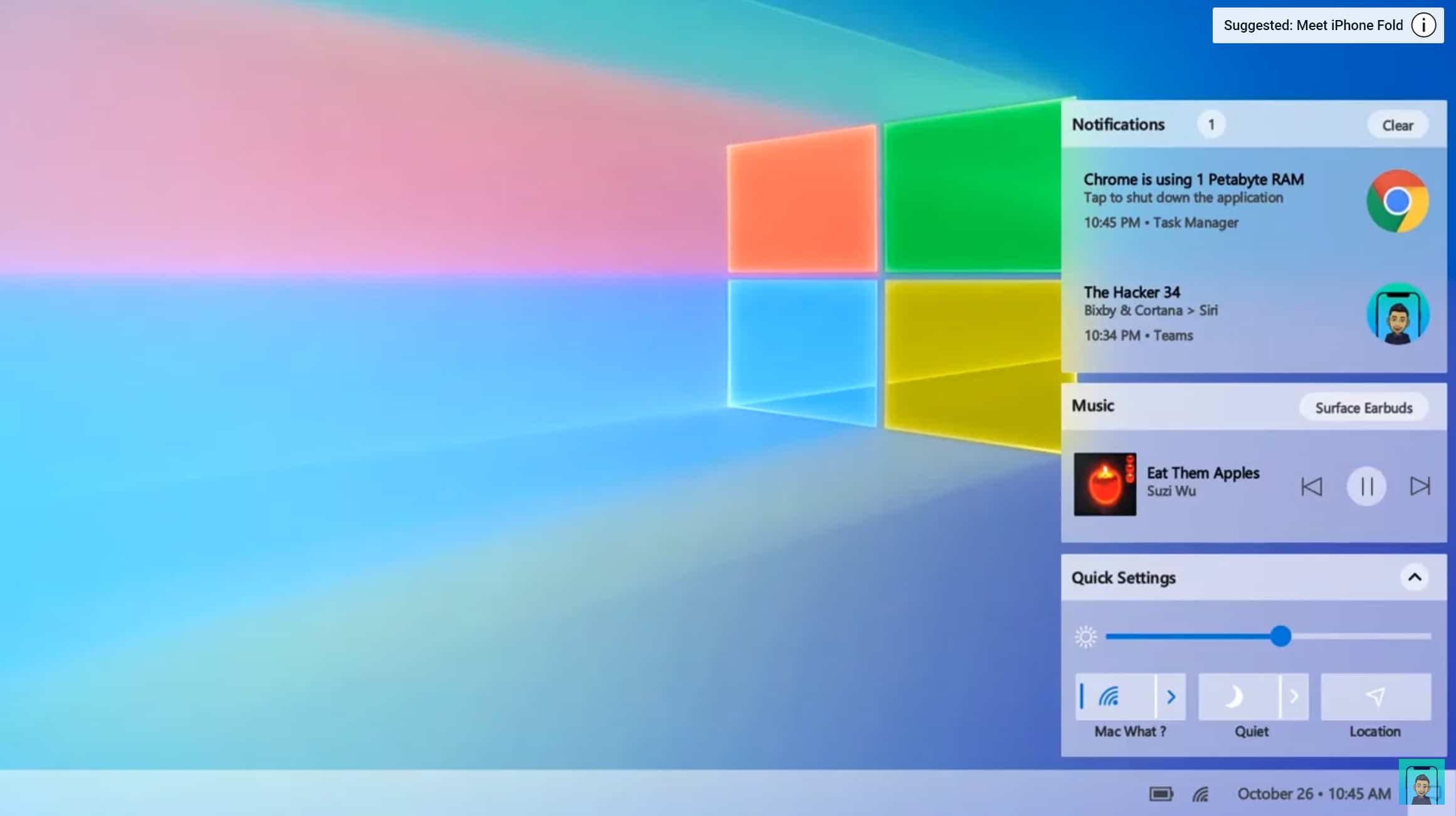The width and height of the screenshot is (1456, 816).
Task: Click the Music header title
Action: pyautogui.click(x=1093, y=405)
